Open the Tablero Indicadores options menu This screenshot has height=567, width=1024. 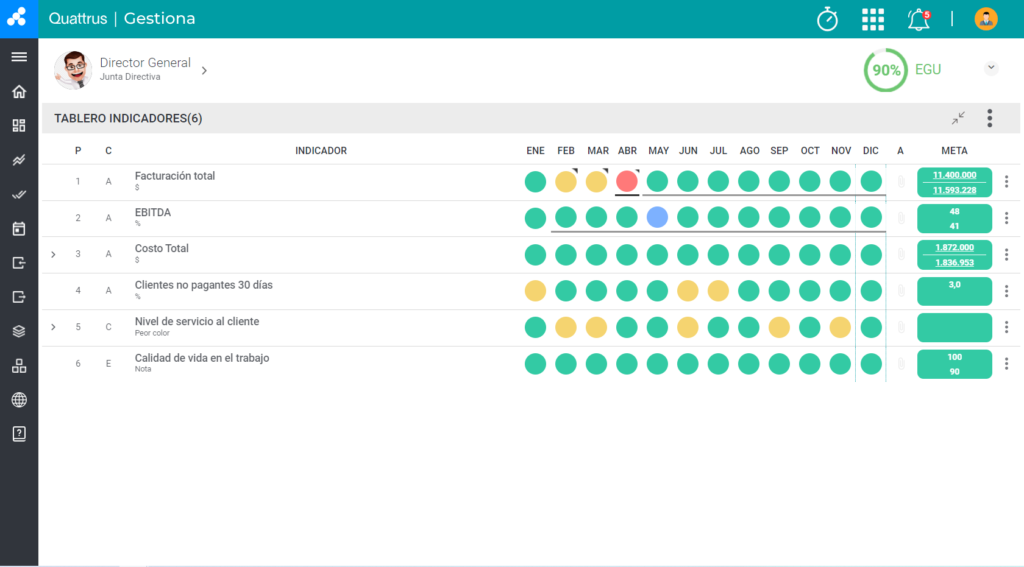(x=989, y=118)
